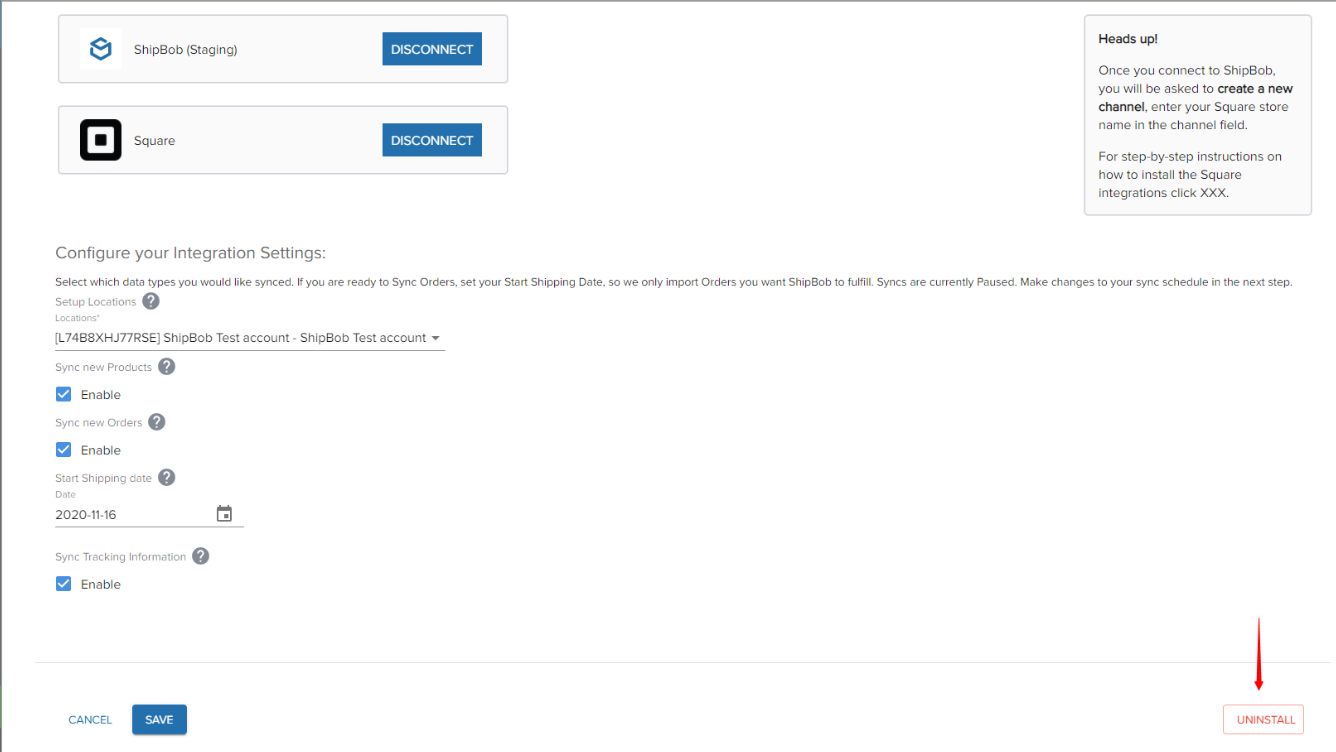Open help icon beside Sync new Orders
The width and height of the screenshot is (1336, 752).
(x=157, y=422)
